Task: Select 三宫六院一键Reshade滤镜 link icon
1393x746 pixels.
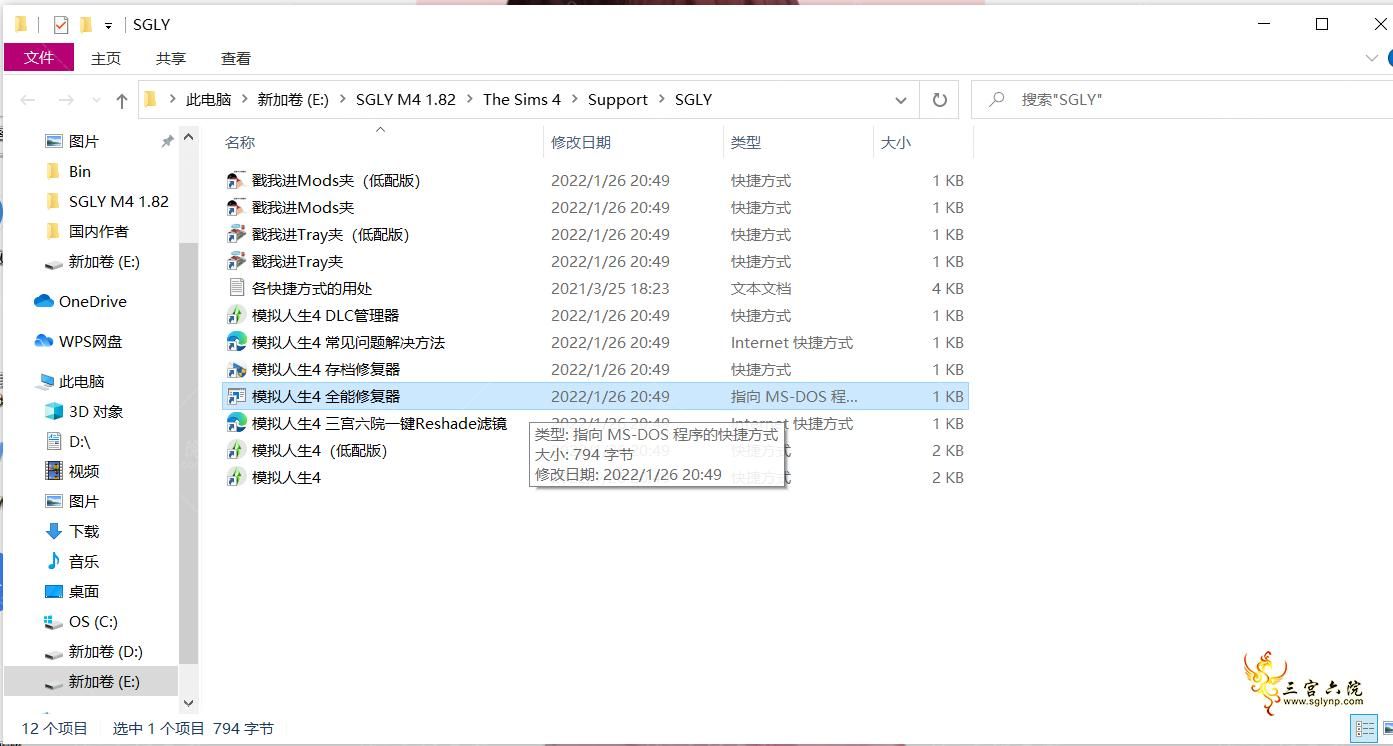Action: tap(236, 424)
